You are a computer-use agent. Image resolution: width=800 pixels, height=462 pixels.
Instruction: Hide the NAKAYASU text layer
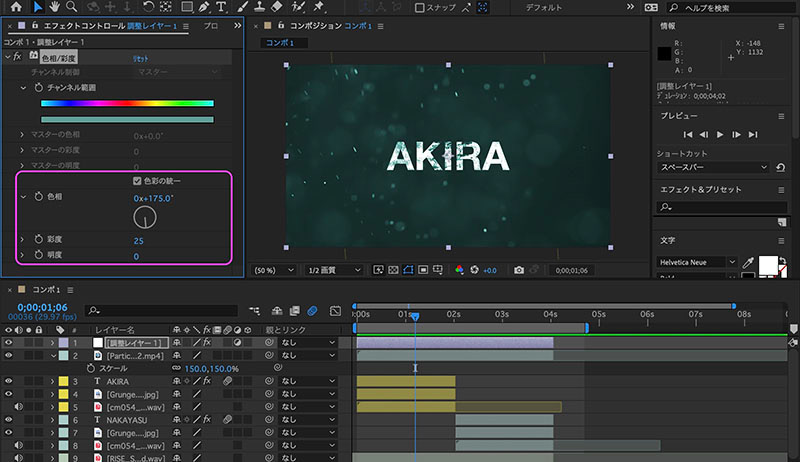[9, 420]
